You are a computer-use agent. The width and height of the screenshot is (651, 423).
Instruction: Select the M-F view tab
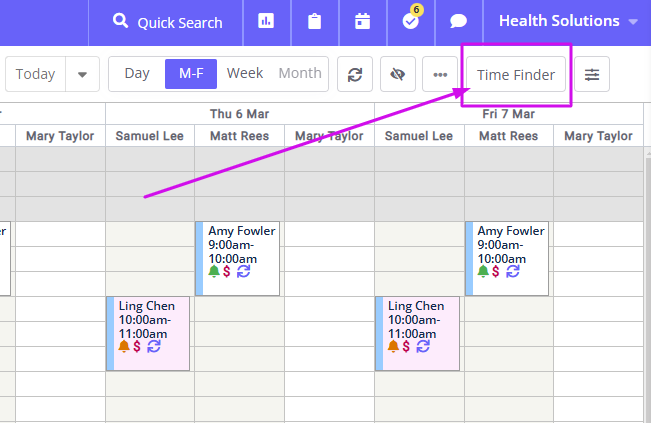tap(190, 74)
